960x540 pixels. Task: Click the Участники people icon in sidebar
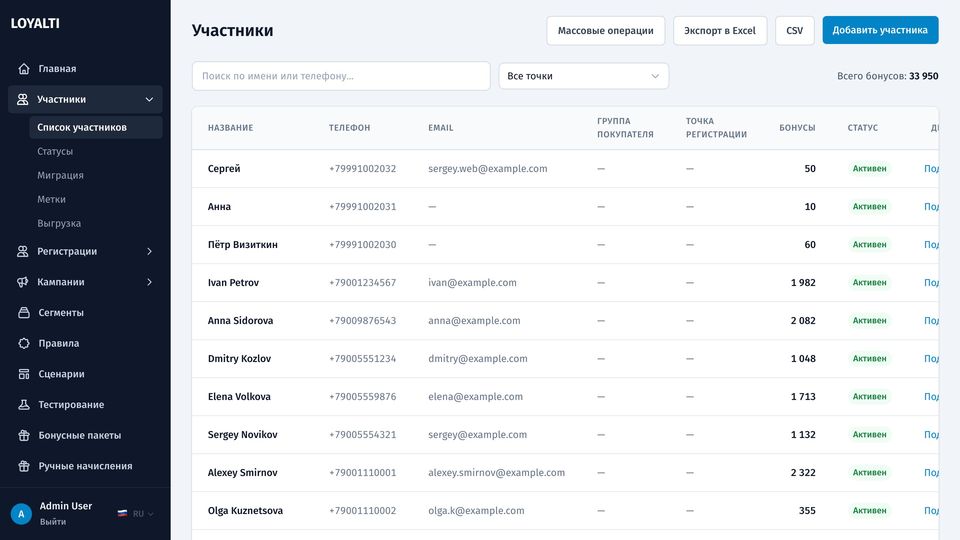(23, 99)
